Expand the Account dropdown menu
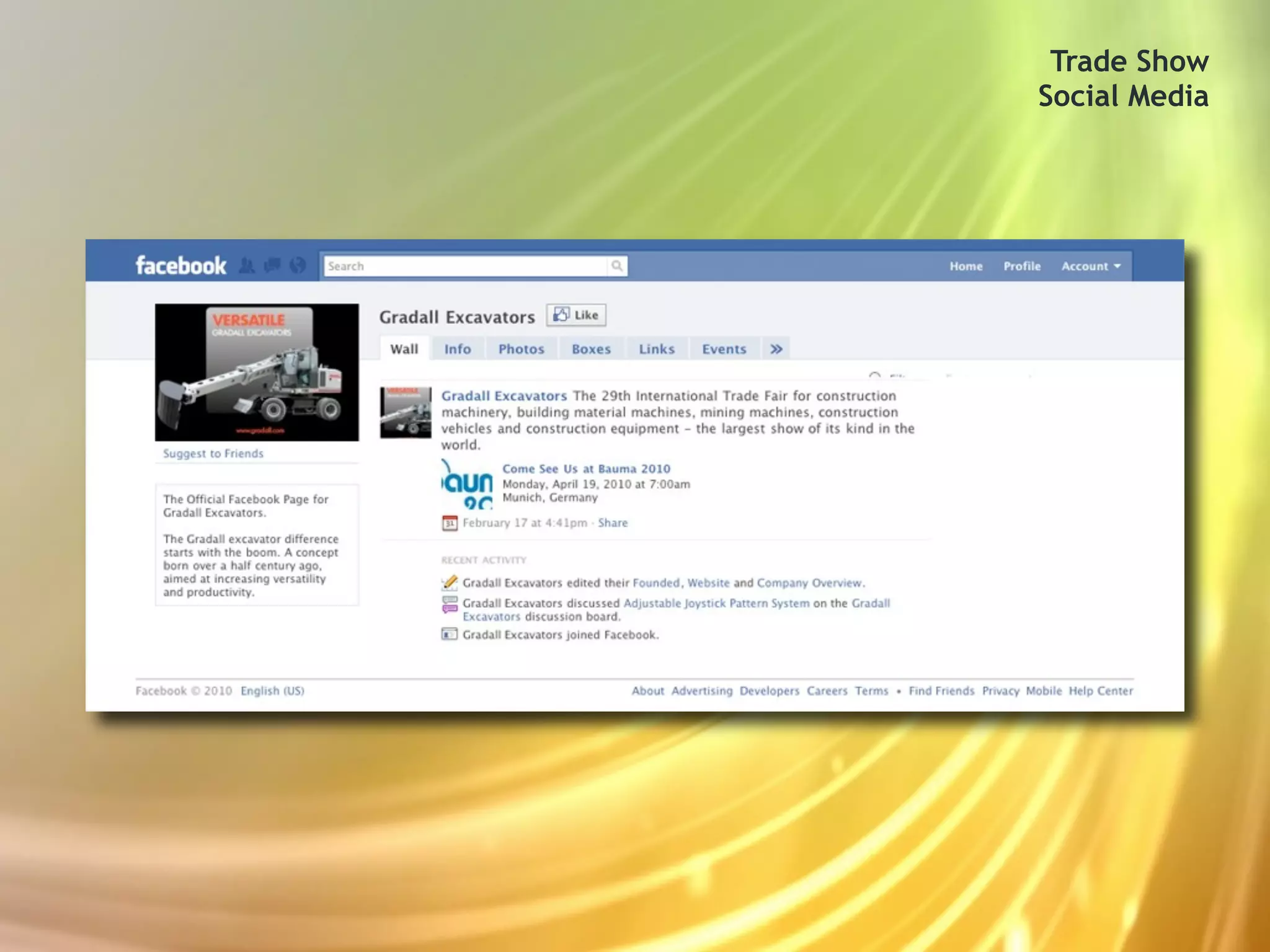This screenshot has height=952, width=1270. [x=1091, y=266]
